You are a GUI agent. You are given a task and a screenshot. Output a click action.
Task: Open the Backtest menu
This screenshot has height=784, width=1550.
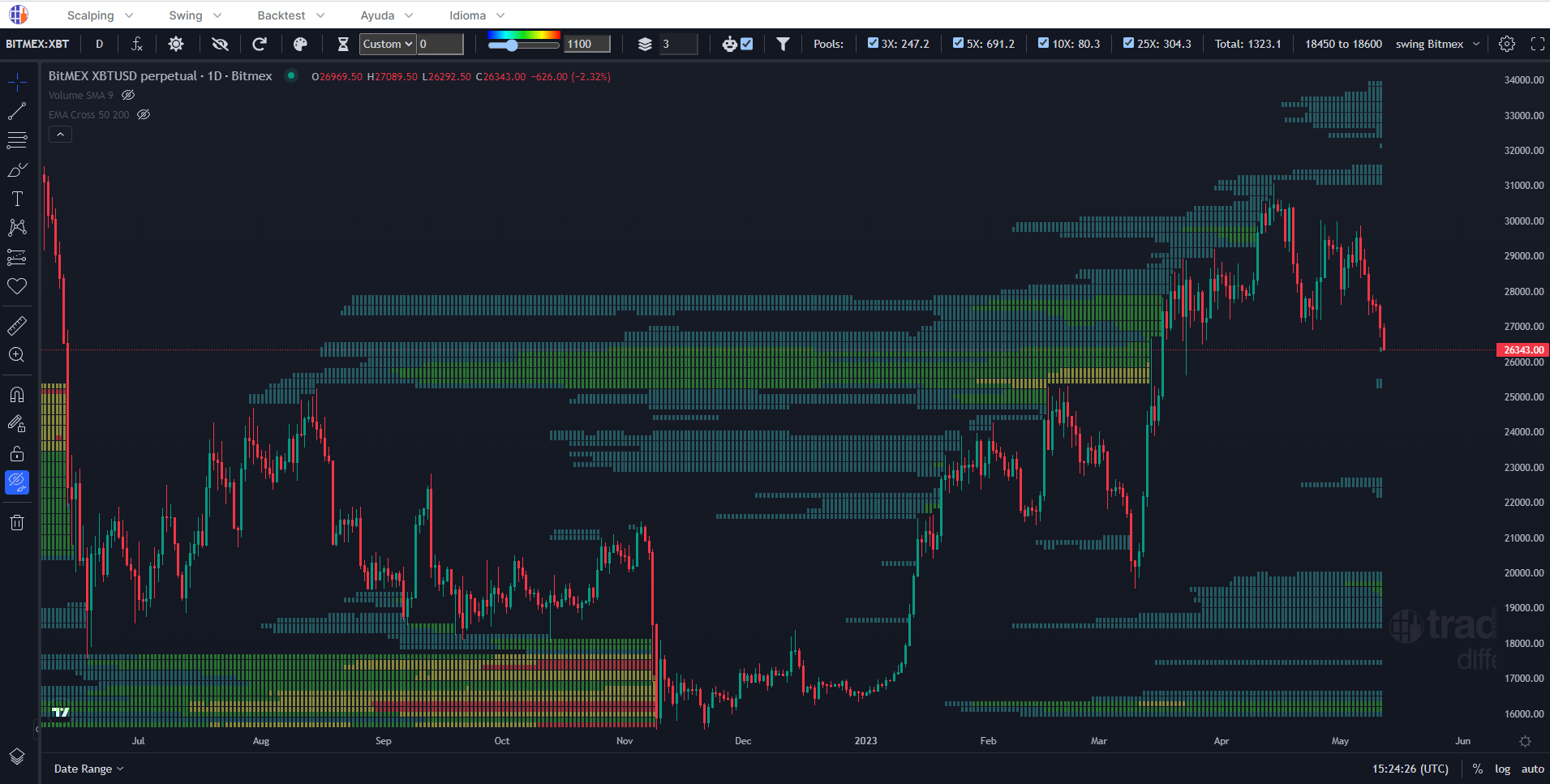pyautogui.click(x=290, y=15)
